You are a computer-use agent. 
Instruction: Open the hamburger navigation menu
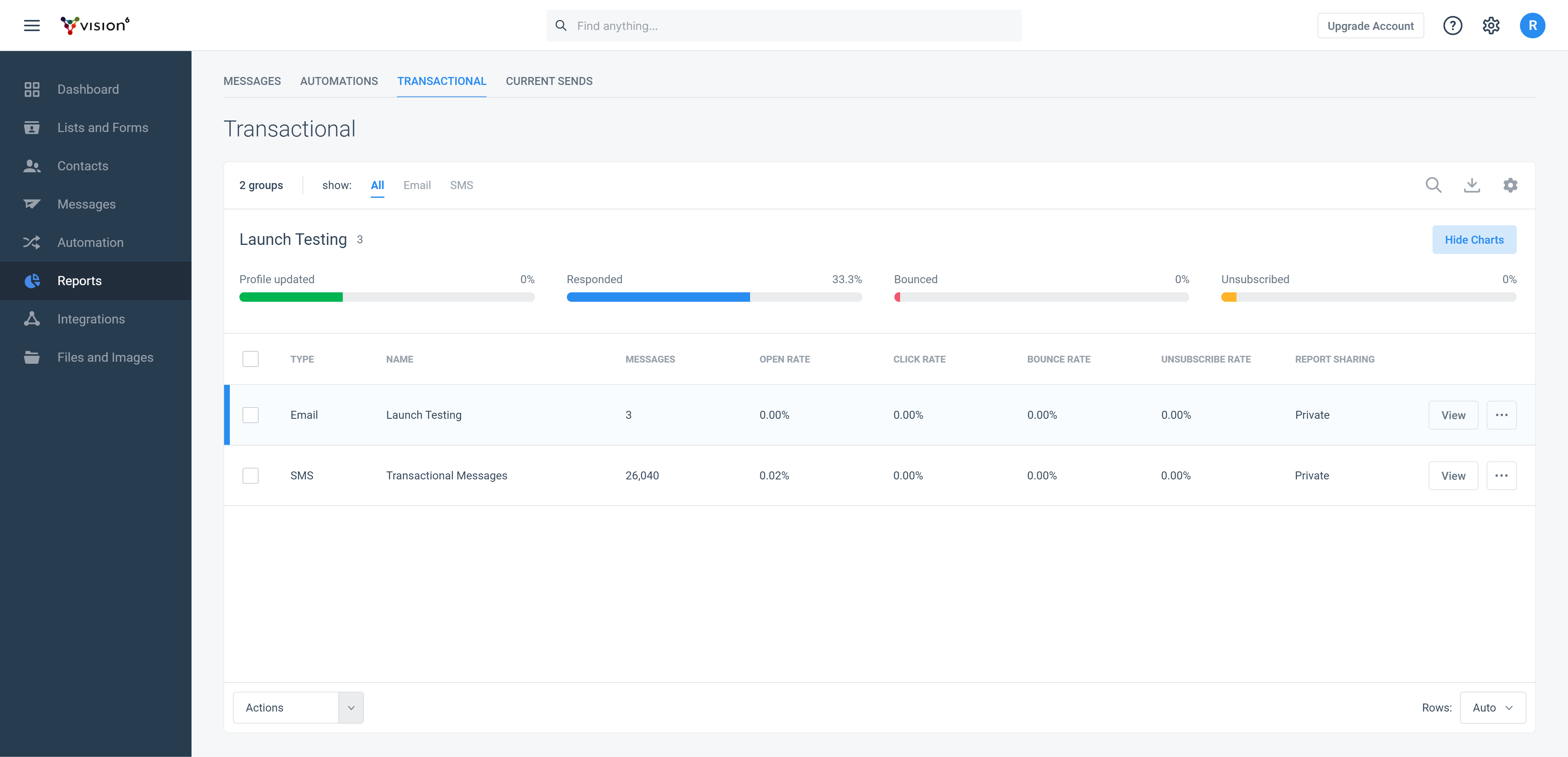[x=32, y=26]
